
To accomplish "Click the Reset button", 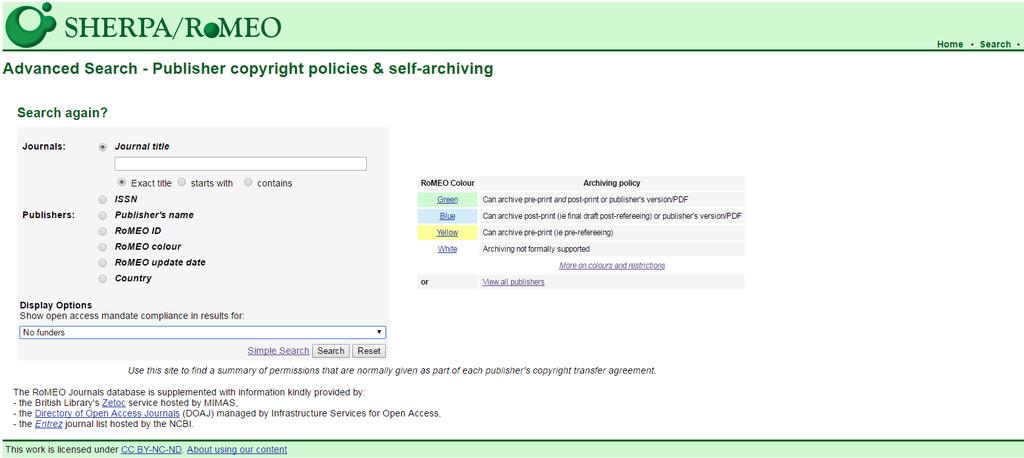I will (x=369, y=351).
